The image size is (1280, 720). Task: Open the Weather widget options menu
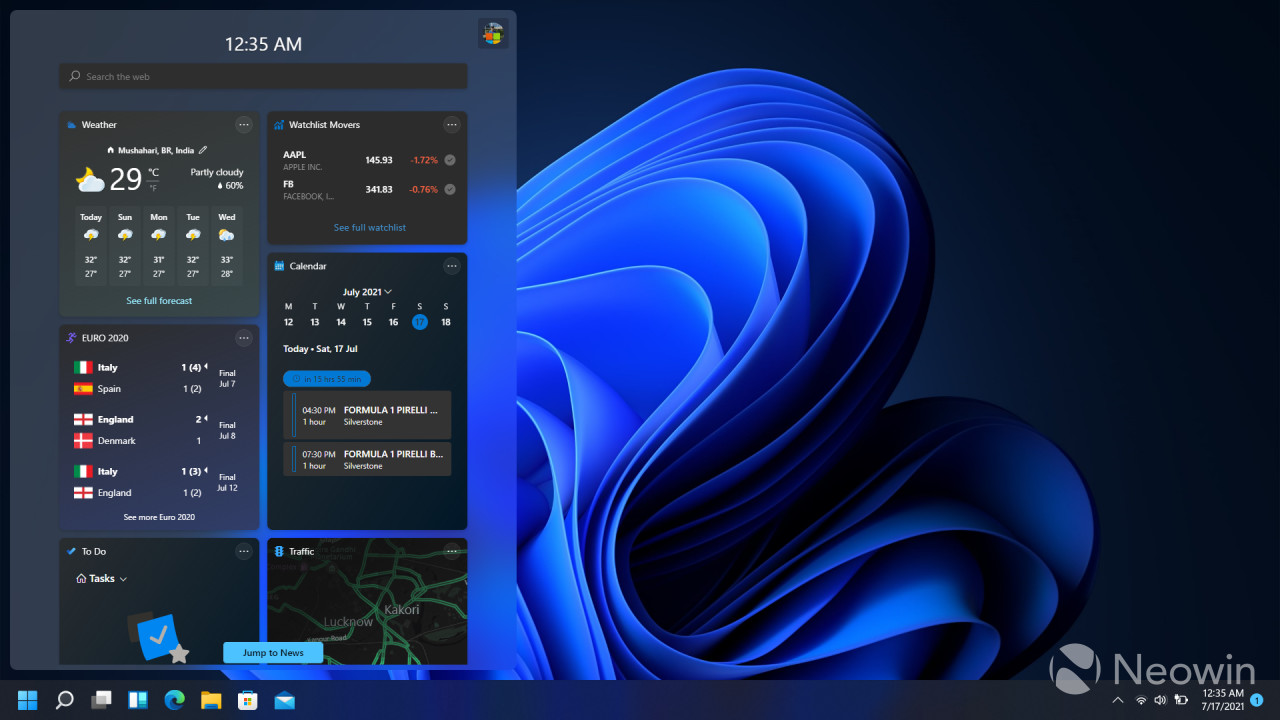[244, 125]
